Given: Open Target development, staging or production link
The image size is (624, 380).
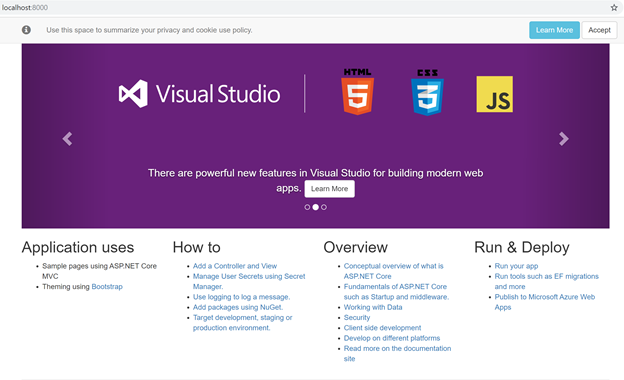Looking at the screenshot, I should [x=243, y=323].
